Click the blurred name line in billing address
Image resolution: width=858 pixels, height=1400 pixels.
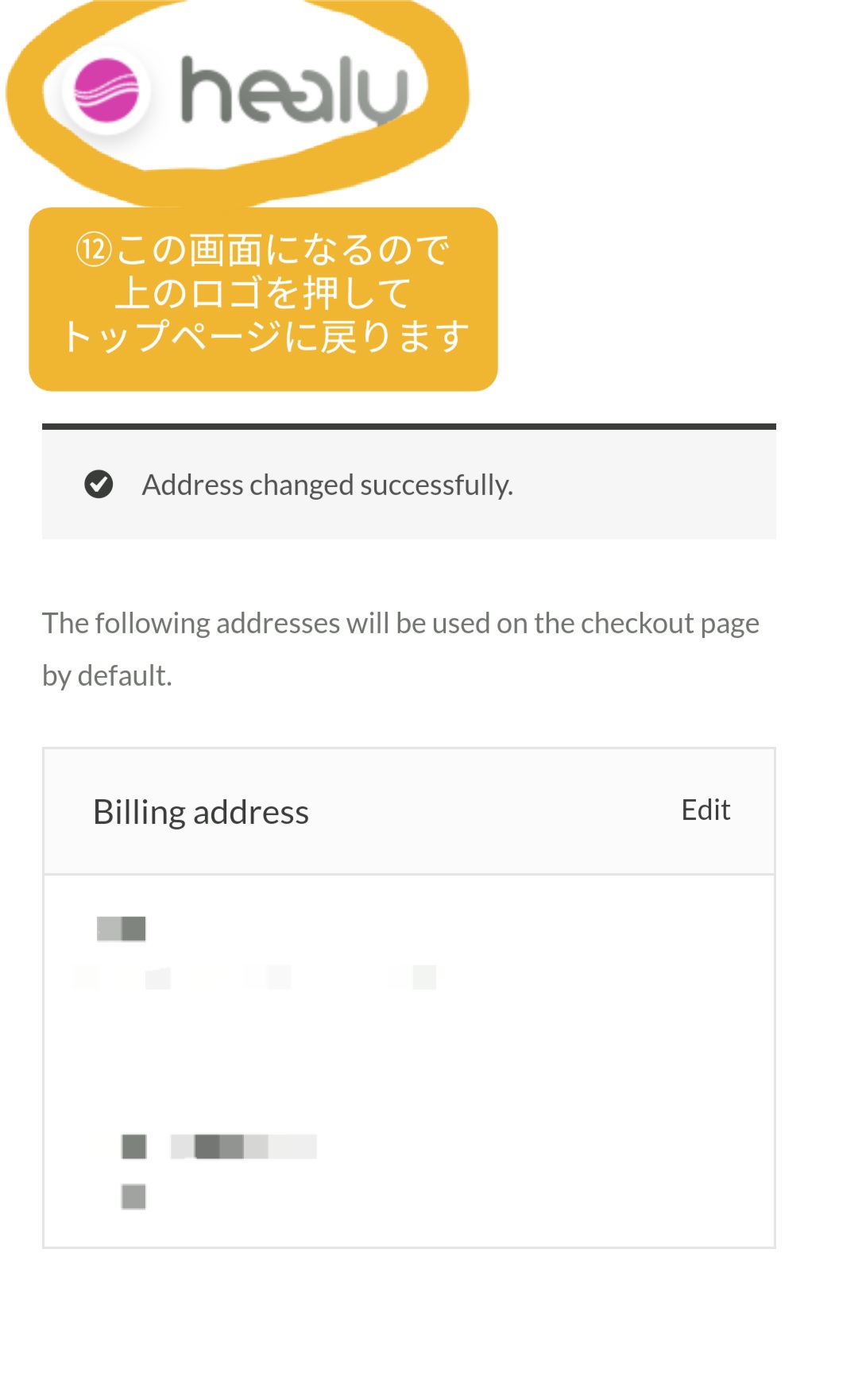pyautogui.click(x=122, y=928)
